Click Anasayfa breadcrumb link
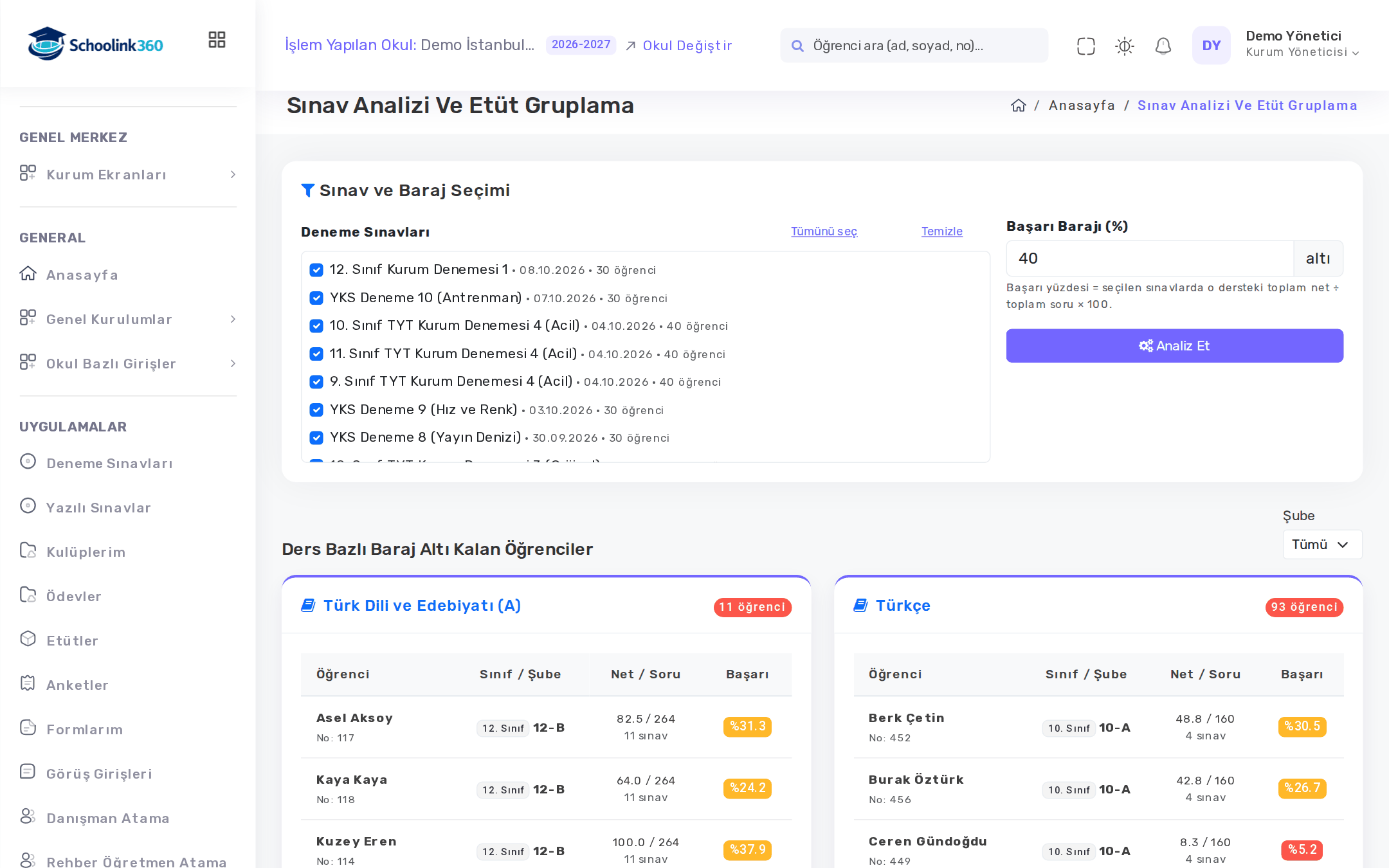Screen dimensions: 1389x868 [x=1082, y=105]
